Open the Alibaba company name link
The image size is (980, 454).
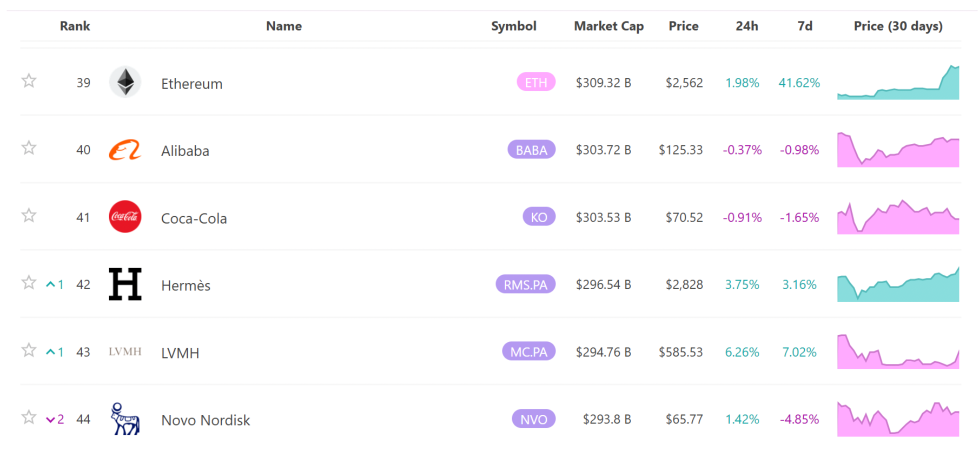(185, 151)
